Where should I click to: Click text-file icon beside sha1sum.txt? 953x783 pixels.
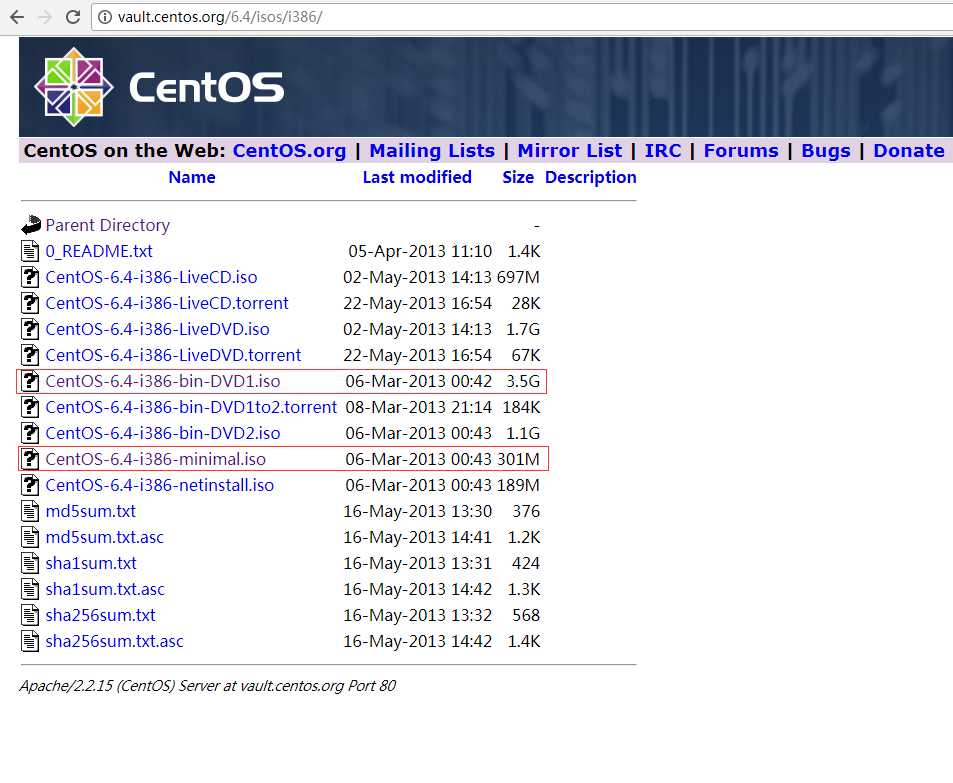point(30,563)
